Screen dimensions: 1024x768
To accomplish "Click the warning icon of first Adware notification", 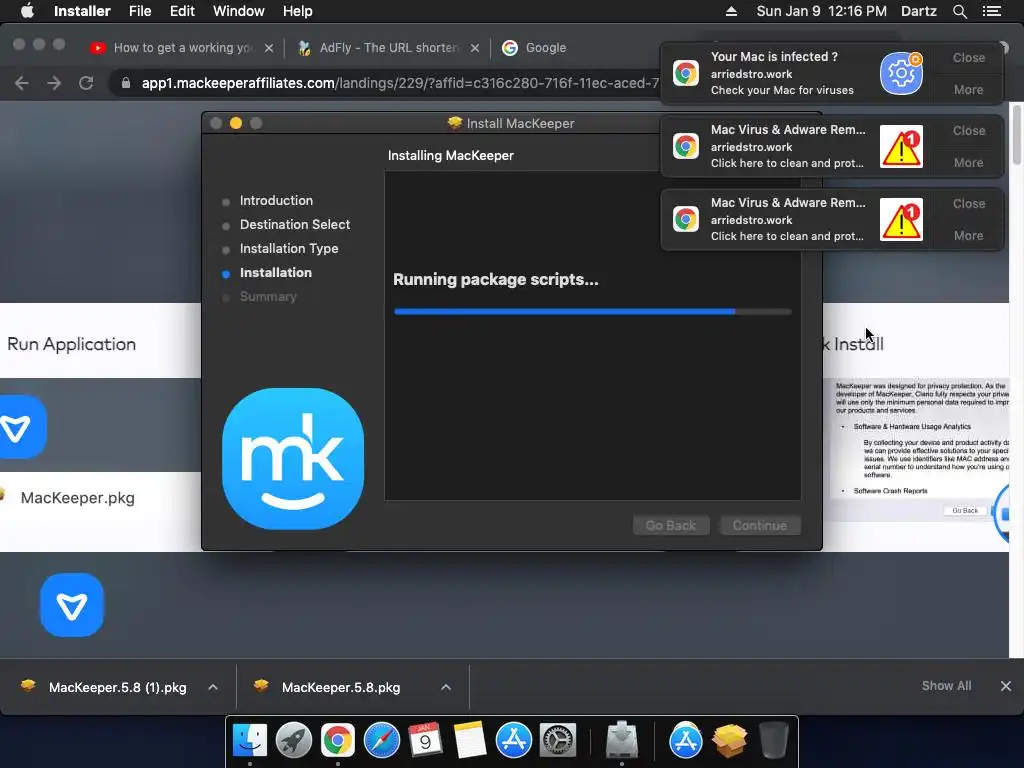I will [x=901, y=146].
